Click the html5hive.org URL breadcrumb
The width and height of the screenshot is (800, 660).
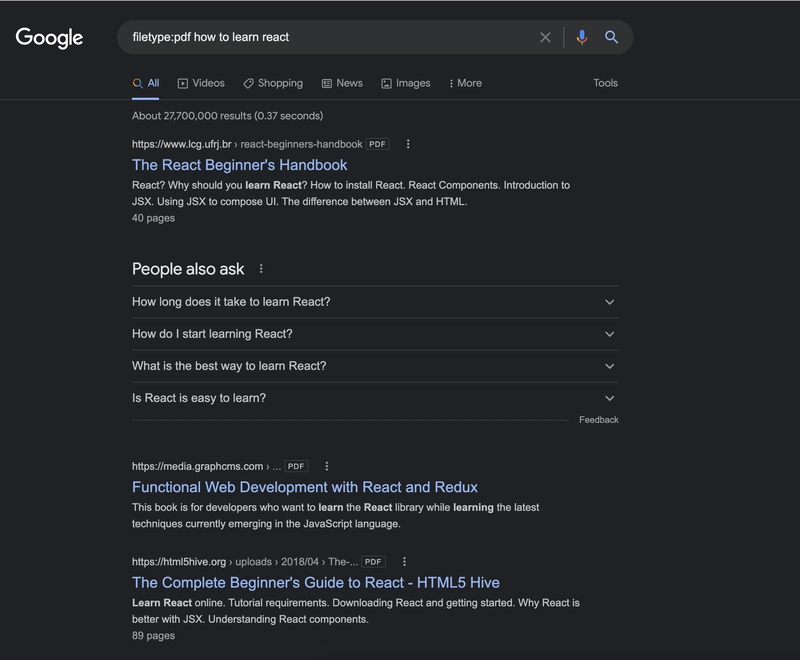245,562
